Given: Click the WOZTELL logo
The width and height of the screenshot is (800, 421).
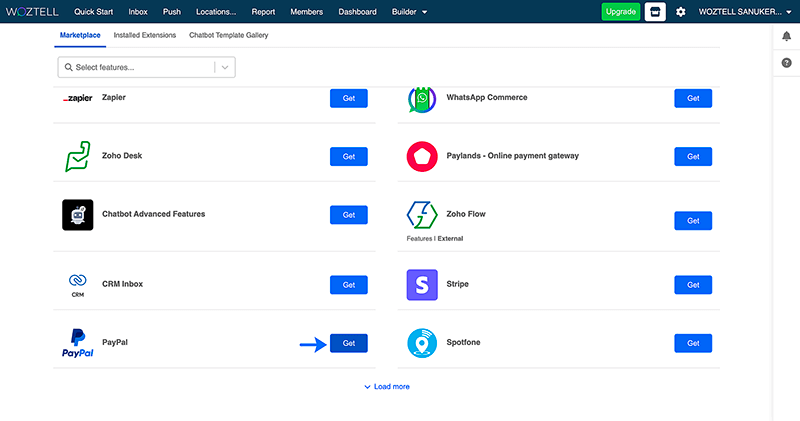Looking at the screenshot, I should click(x=32, y=11).
